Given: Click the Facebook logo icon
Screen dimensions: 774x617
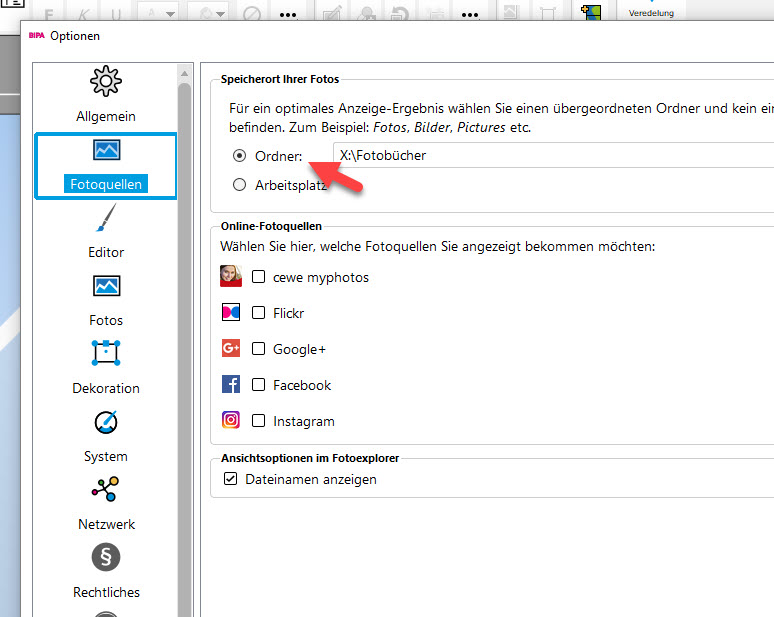Looking at the screenshot, I should pyautogui.click(x=231, y=384).
